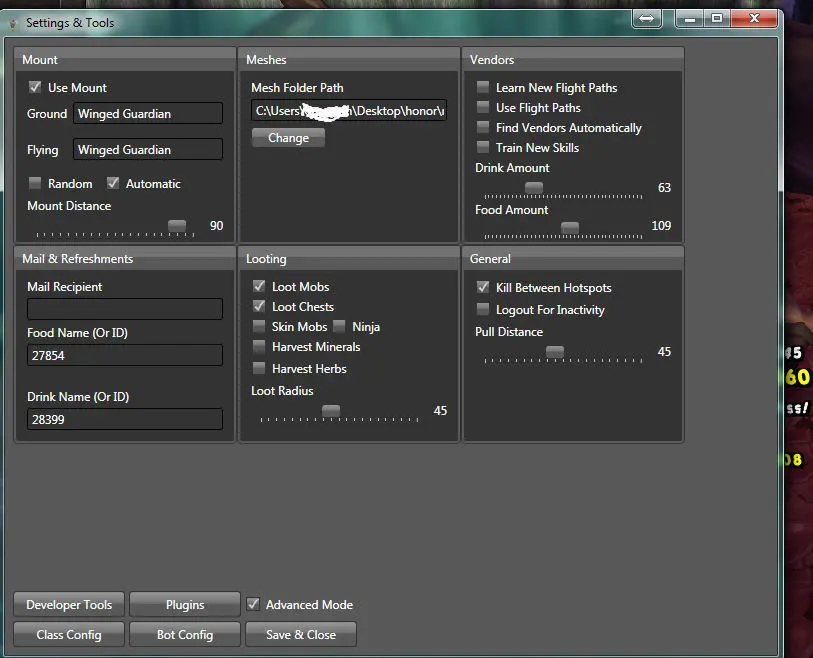
Task: Toggle Loot Chests checkbox
Action: [x=259, y=307]
